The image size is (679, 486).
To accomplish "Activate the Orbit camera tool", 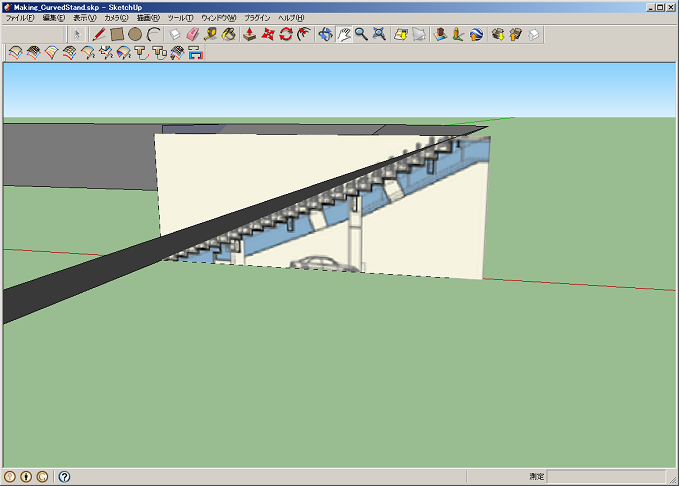I will (x=325, y=34).
